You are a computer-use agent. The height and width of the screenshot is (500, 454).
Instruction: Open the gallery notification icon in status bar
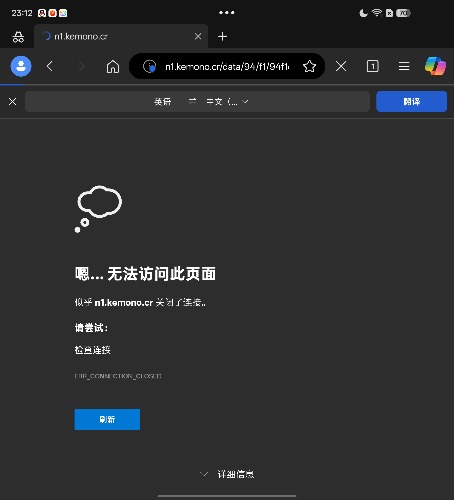click(63, 13)
